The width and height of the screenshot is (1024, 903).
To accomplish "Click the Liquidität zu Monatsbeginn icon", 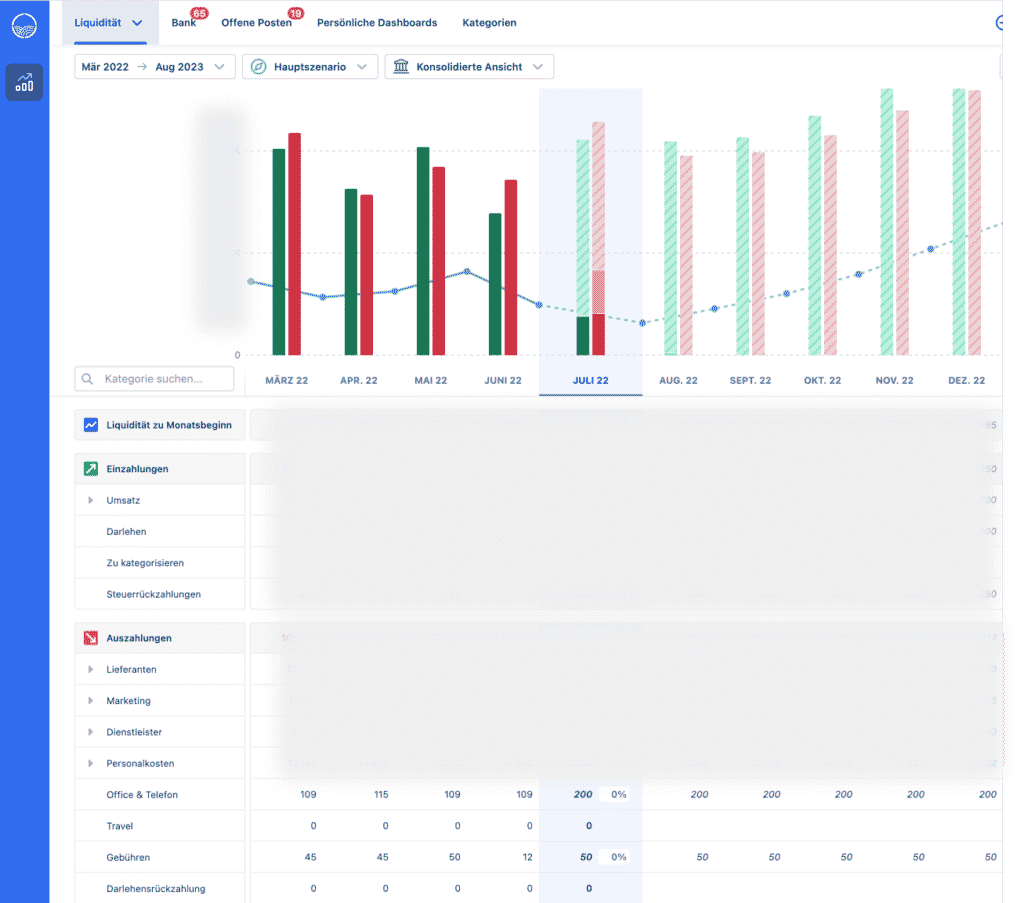I will coord(91,425).
